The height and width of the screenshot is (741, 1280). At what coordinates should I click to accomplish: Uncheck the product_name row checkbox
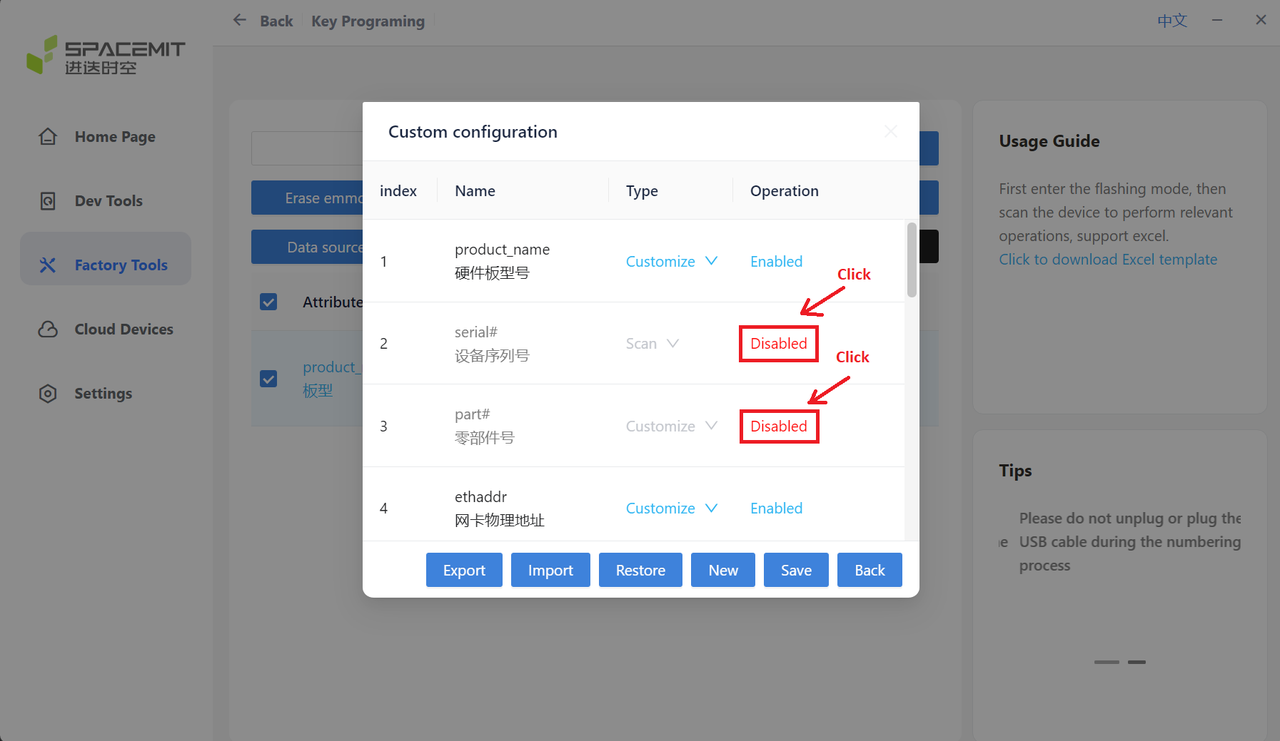click(x=268, y=378)
